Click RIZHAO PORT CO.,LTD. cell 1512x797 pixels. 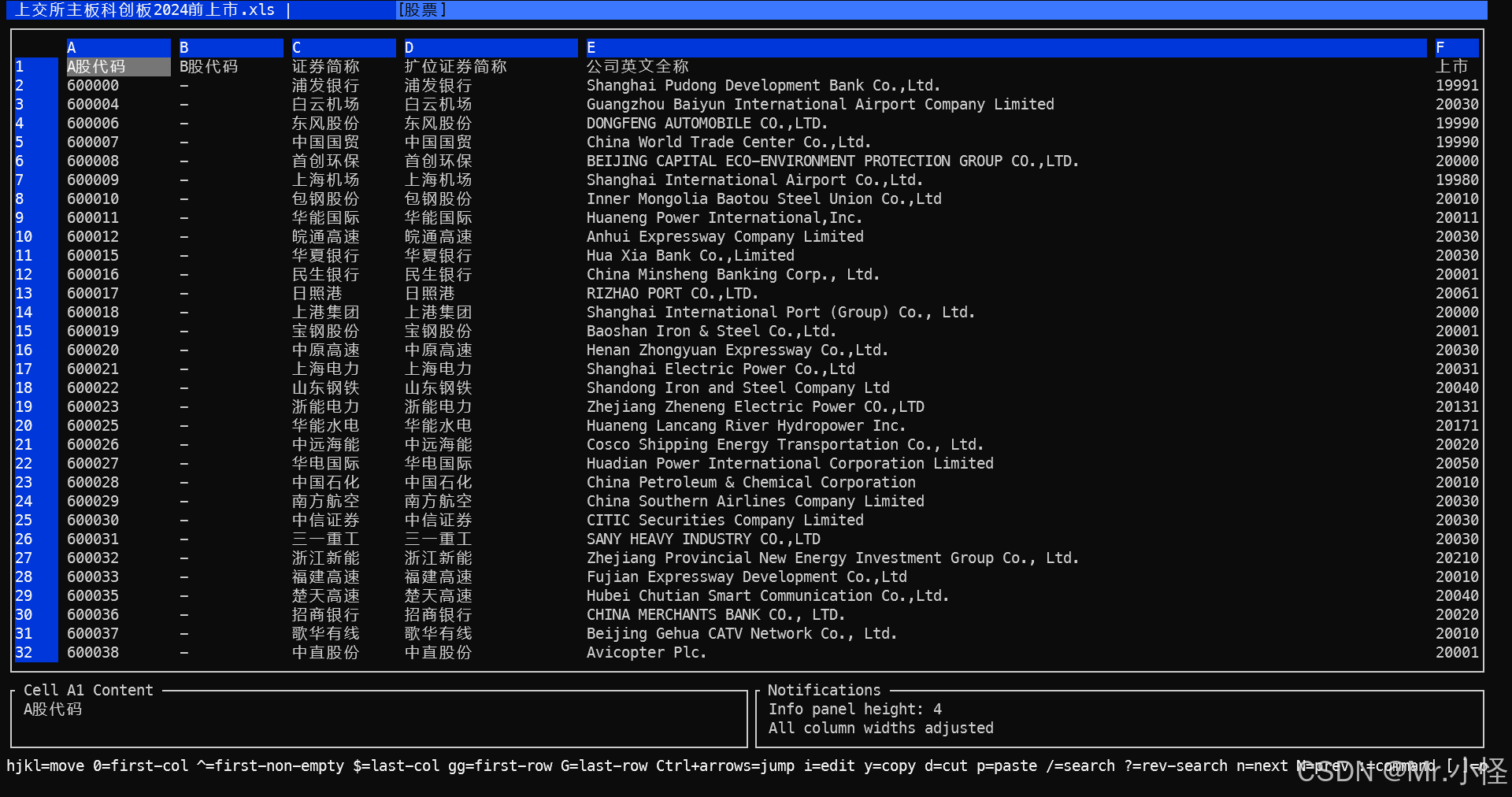[673, 293]
